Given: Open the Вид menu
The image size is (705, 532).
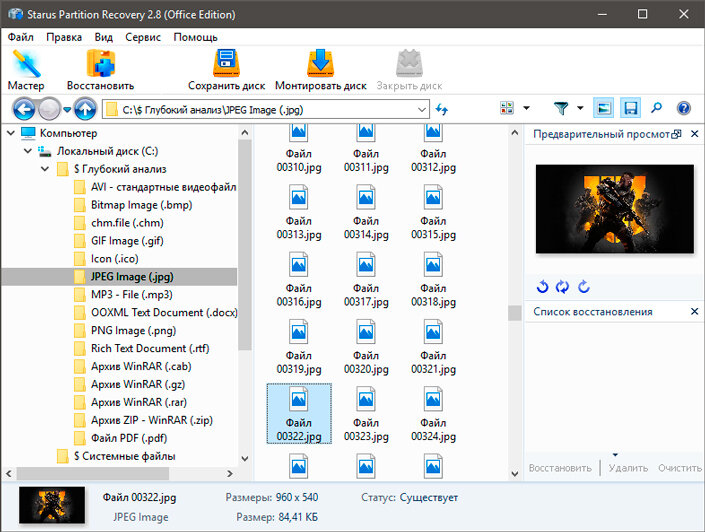Looking at the screenshot, I should (103, 37).
